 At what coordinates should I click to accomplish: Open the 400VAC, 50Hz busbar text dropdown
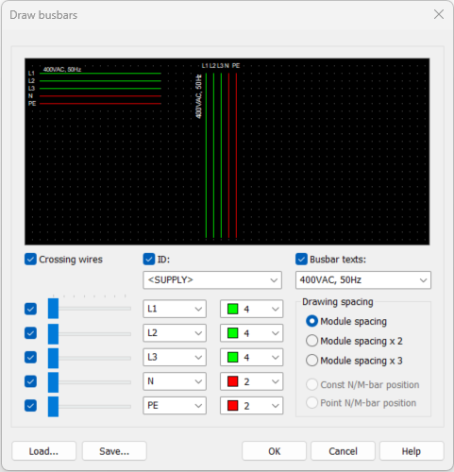point(363,280)
